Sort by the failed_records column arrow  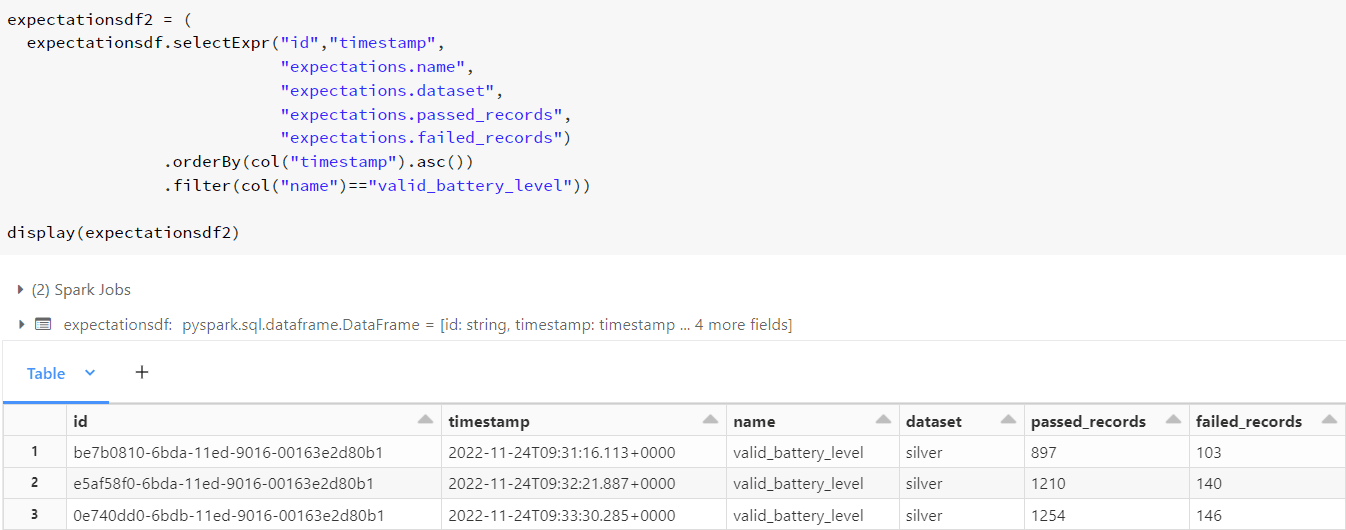click(1329, 421)
